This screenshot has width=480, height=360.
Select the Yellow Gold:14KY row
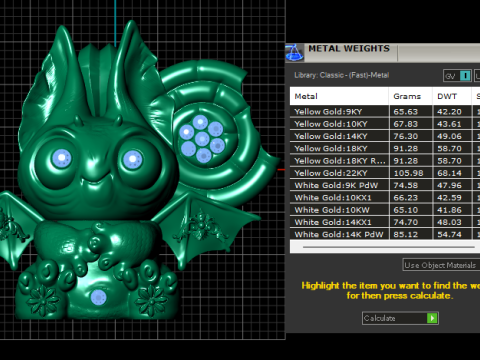click(x=385, y=136)
